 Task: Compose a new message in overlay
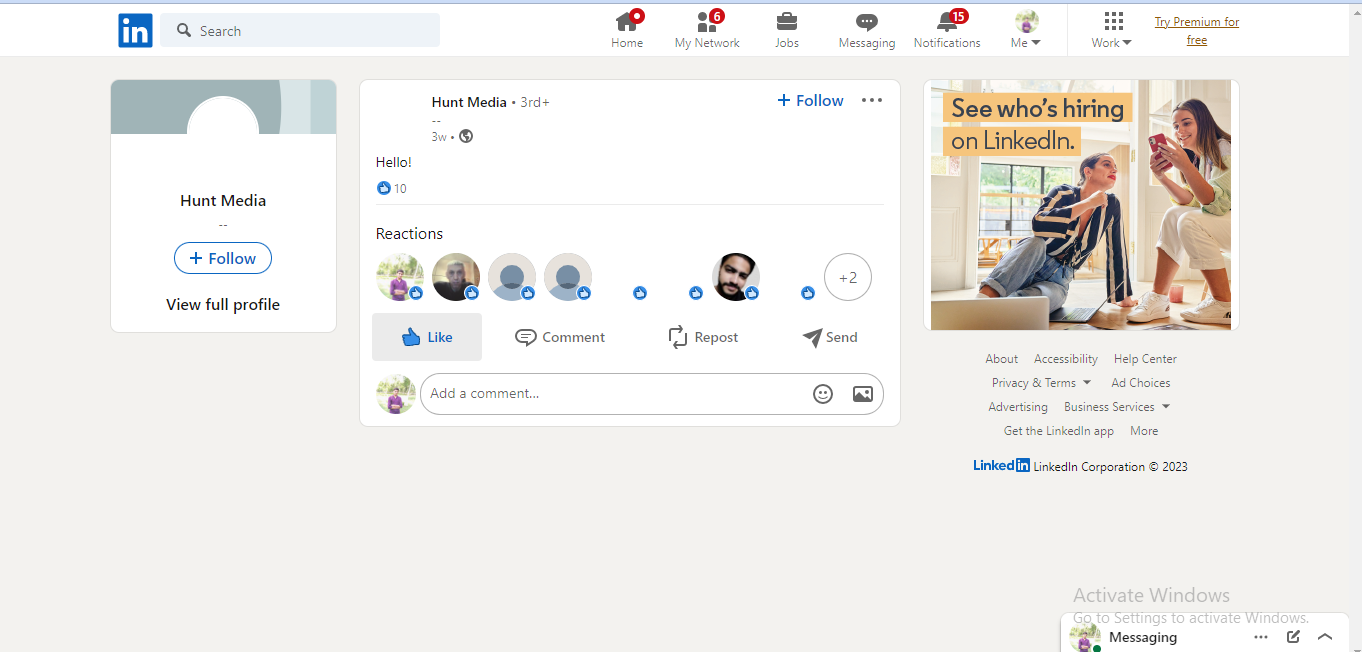coord(1293,637)
